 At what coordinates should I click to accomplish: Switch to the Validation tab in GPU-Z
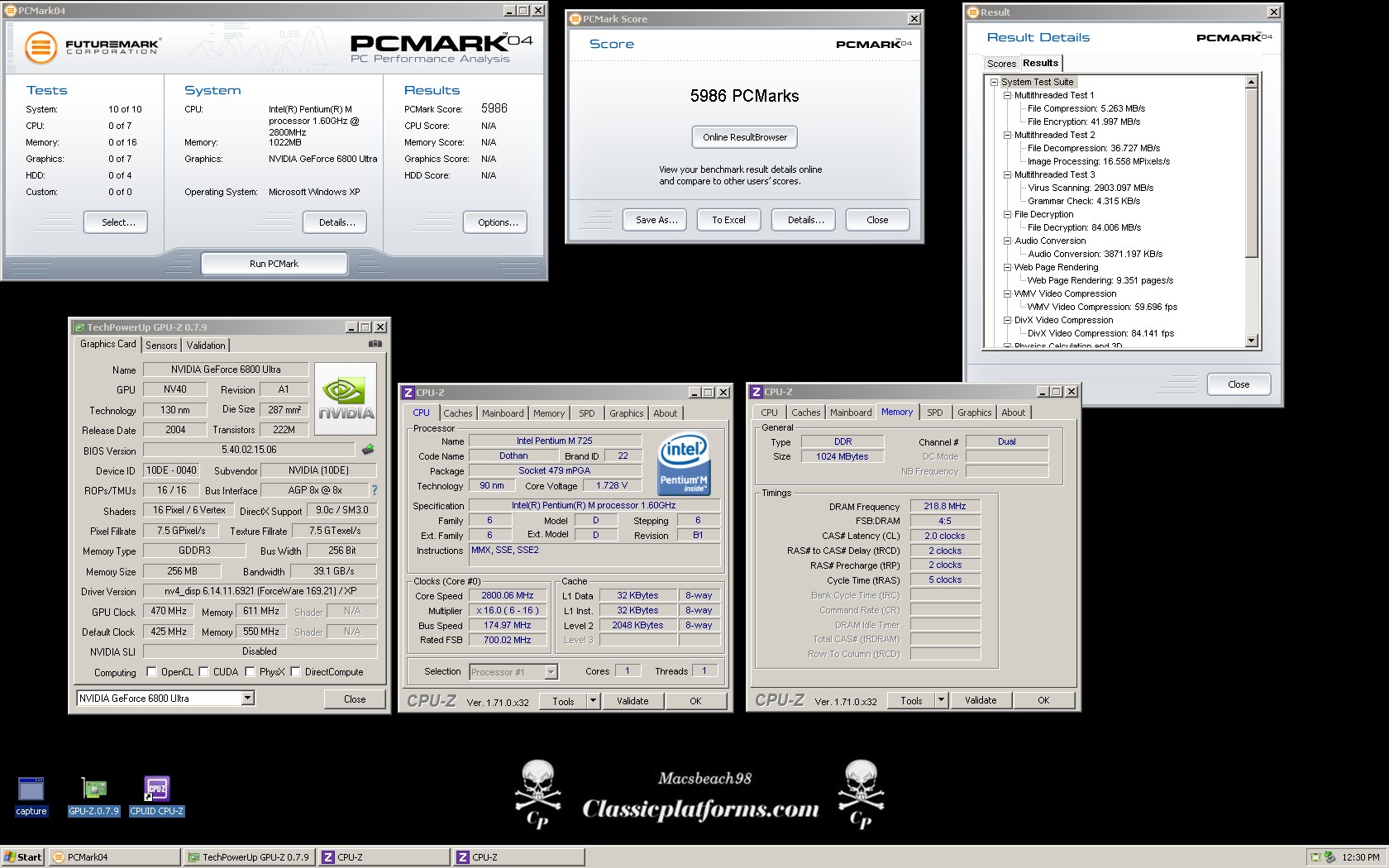pos(206,346)
